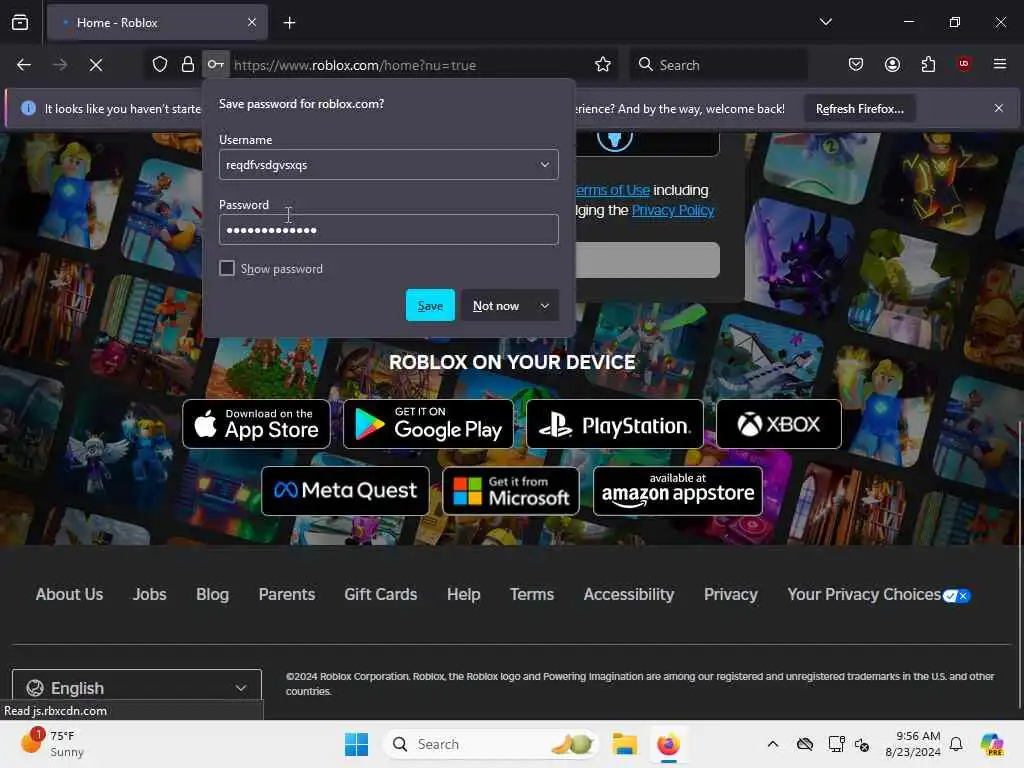This screenshot has height=768, width=1024.
Task: View site security padlock information
Action: [x=187, y=65]
